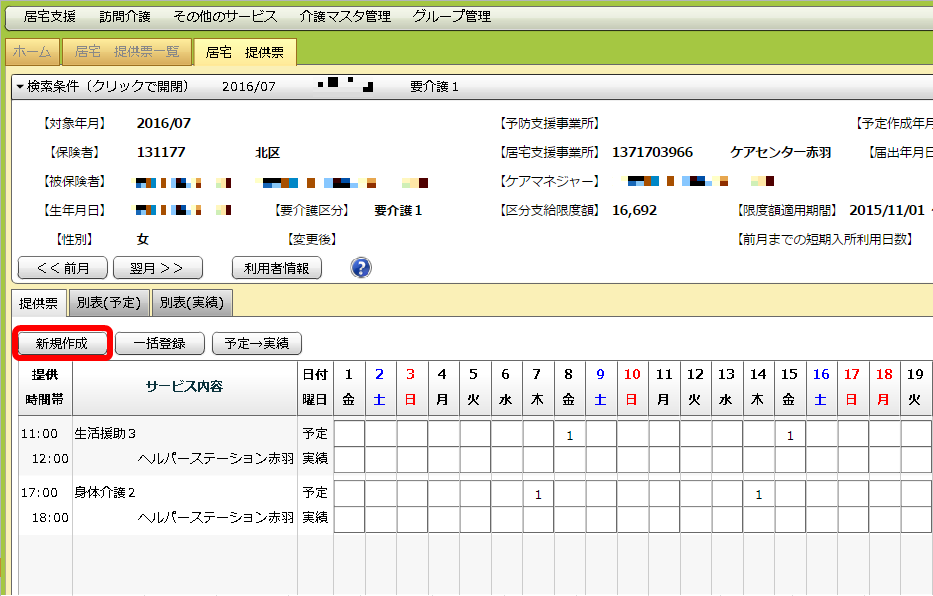Go to previous month with << 前月

pyautogui.click(x=62, y=268)
